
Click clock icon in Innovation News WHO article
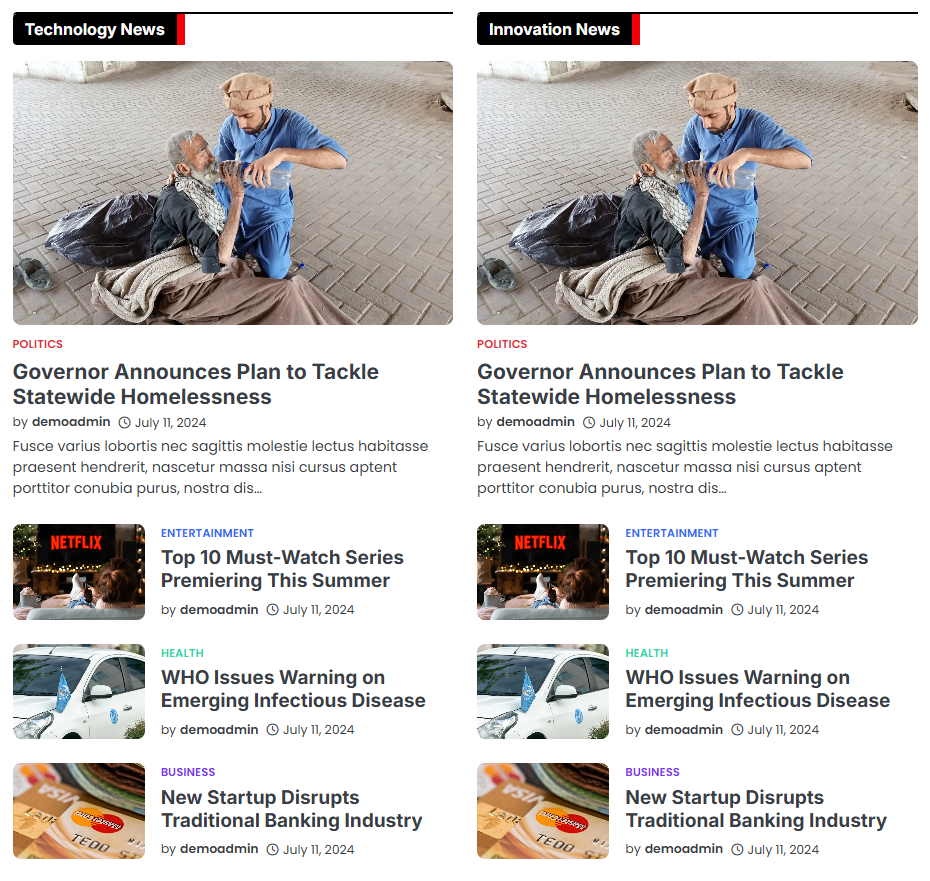[x=737, y=730]
